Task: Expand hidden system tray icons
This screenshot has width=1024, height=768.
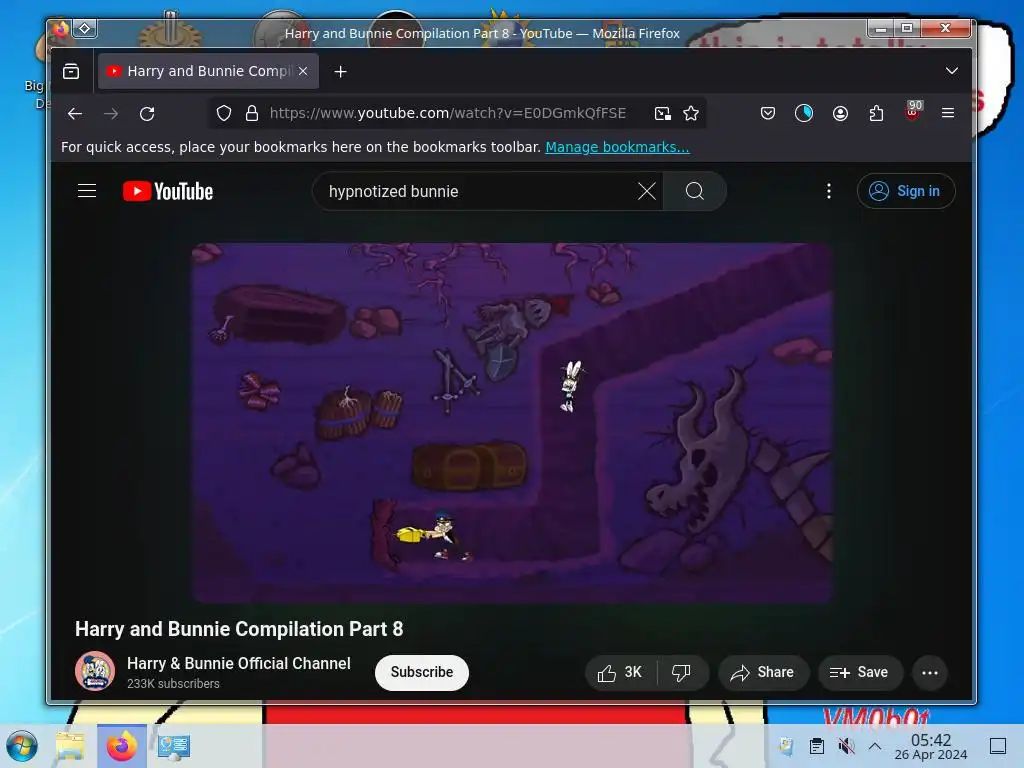Action: 875,746
